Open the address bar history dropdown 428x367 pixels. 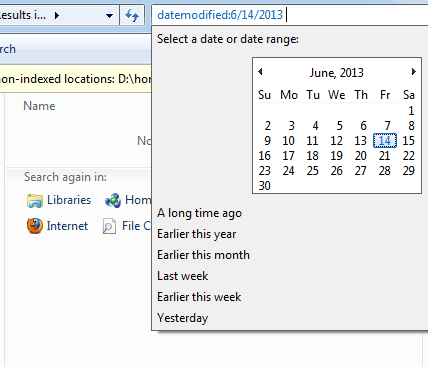pos(109,16)
